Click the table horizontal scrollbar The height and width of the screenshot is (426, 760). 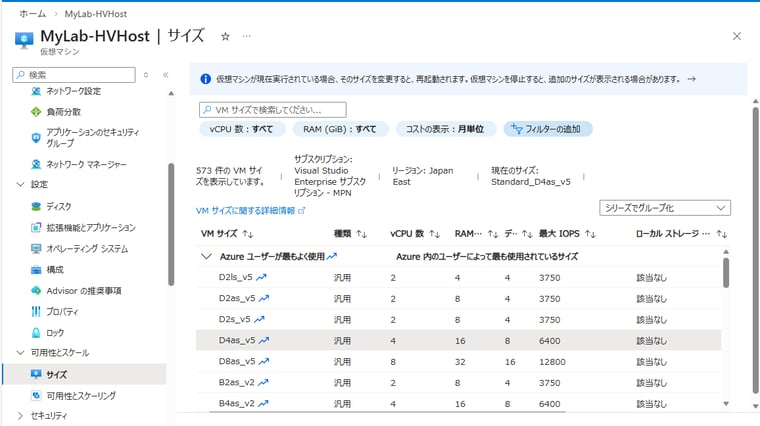(x=387, y=412)
